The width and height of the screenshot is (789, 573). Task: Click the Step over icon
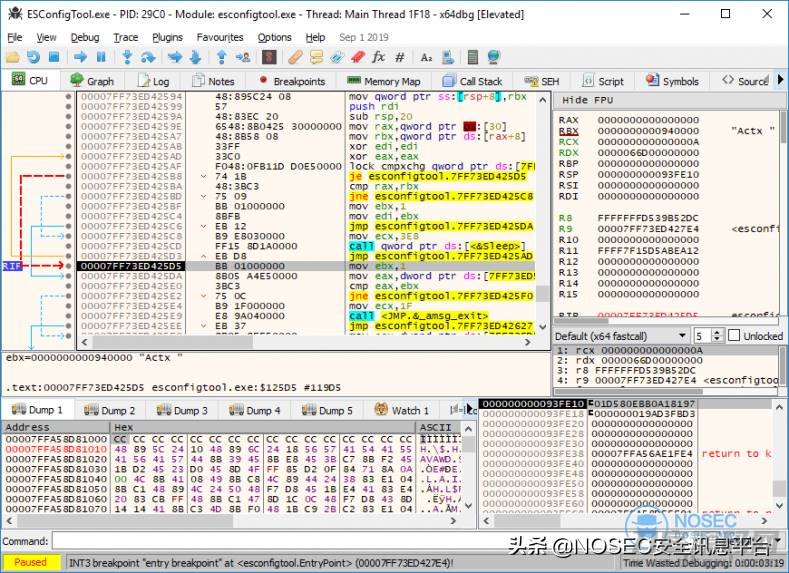tap(147, 57)
